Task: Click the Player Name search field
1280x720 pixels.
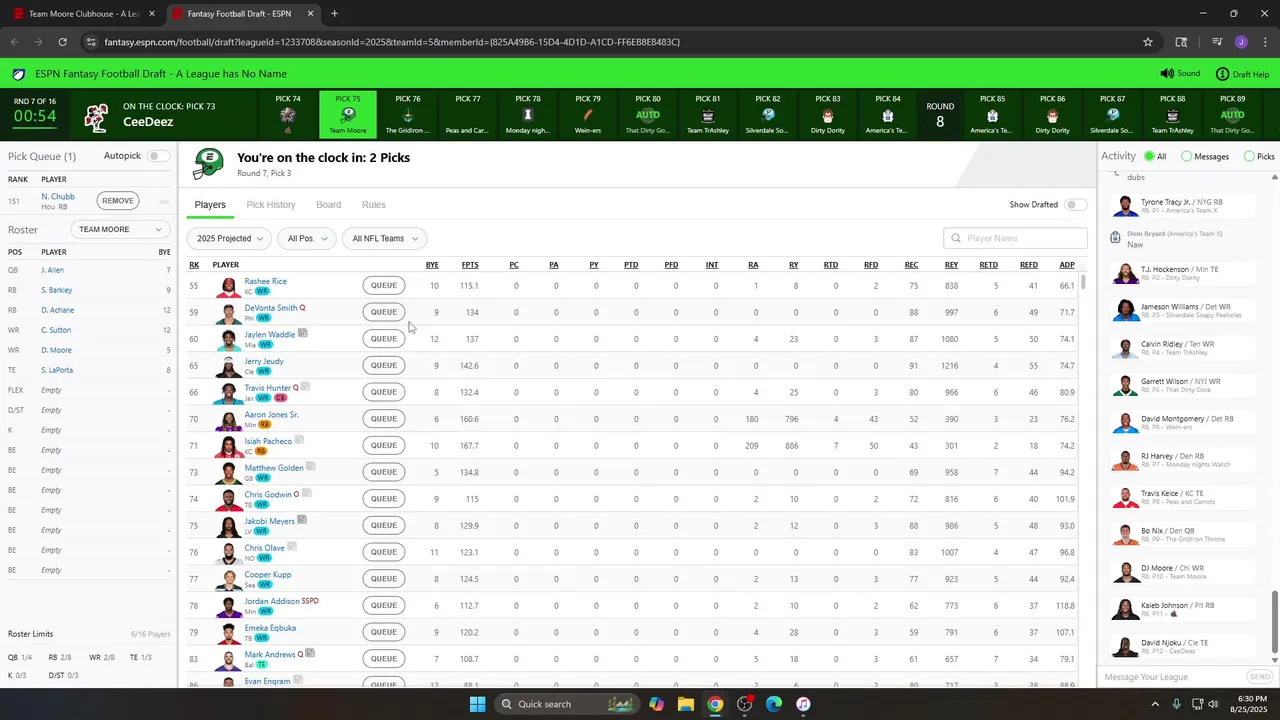Action: pyautogui.click(x=1015, y=238)
